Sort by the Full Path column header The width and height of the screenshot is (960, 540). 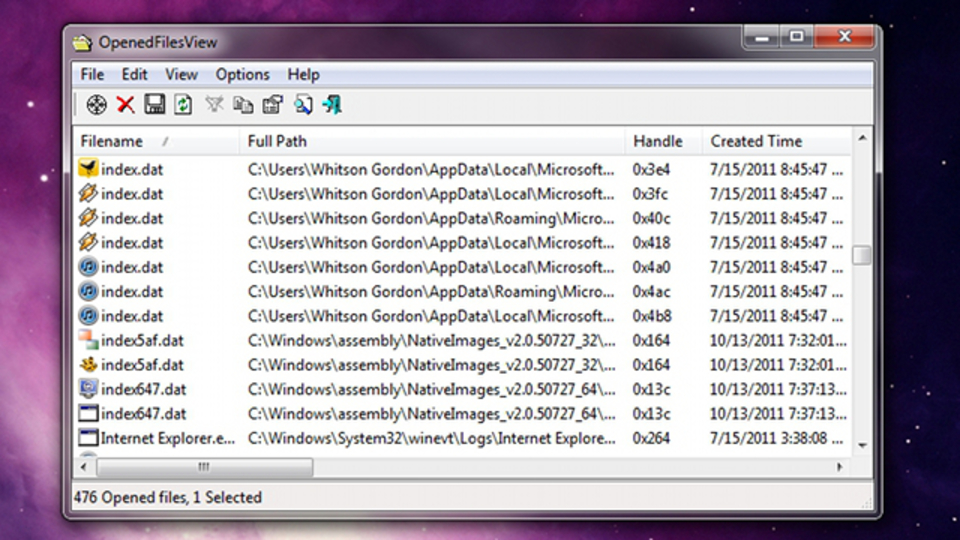tap(432, 141)
